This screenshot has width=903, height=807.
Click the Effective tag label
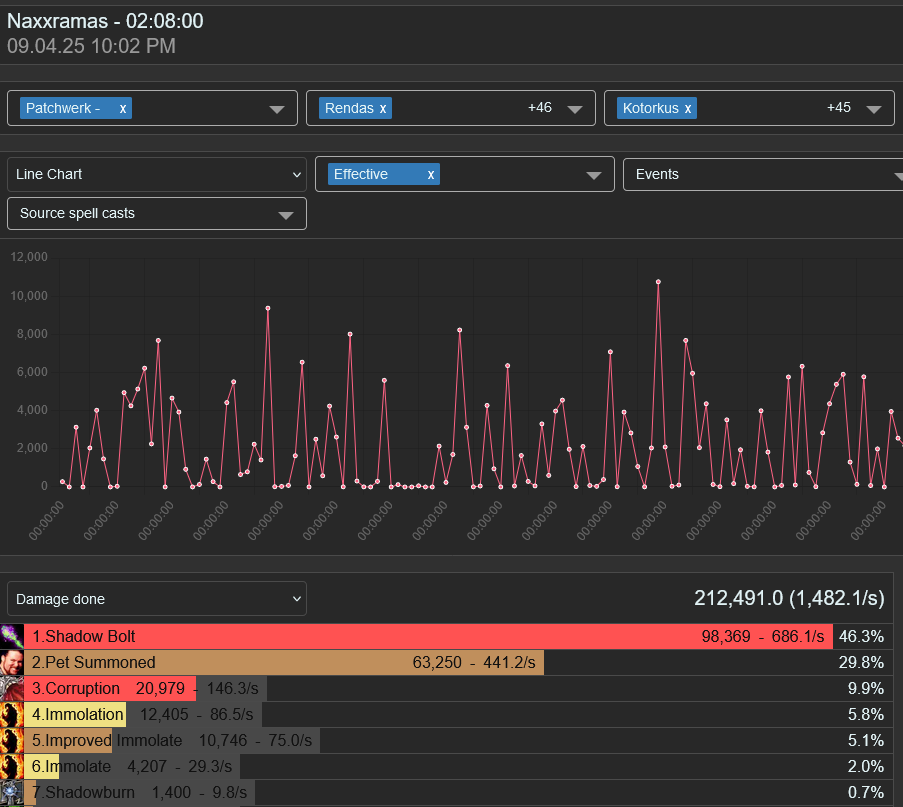pyautogui.click(x=361, y=175)
